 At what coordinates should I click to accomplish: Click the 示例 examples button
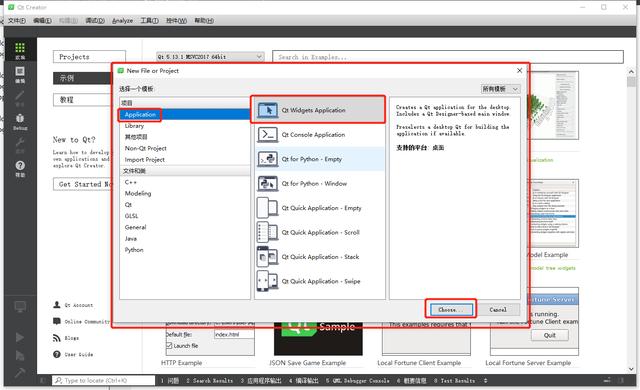click(x=82, y=78)
